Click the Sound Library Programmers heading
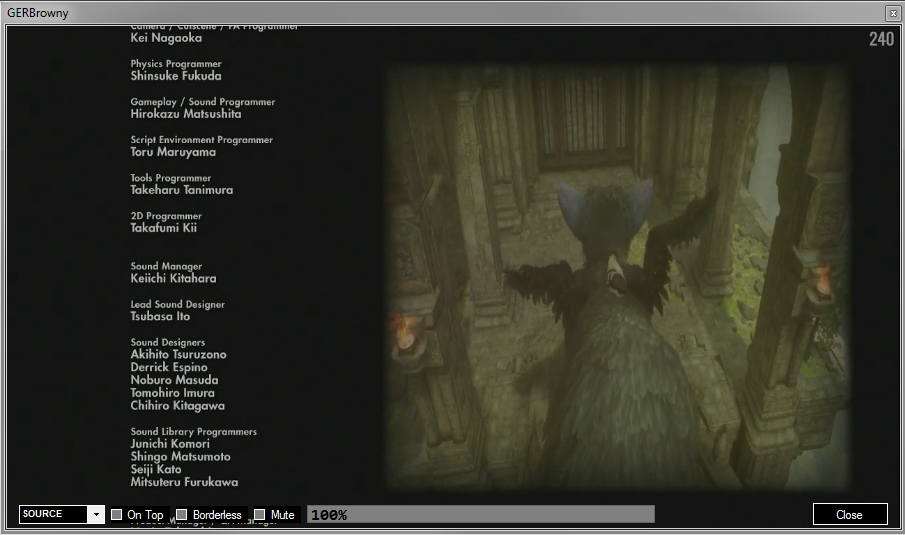The image size is (905, 535). tap(193, 432)
